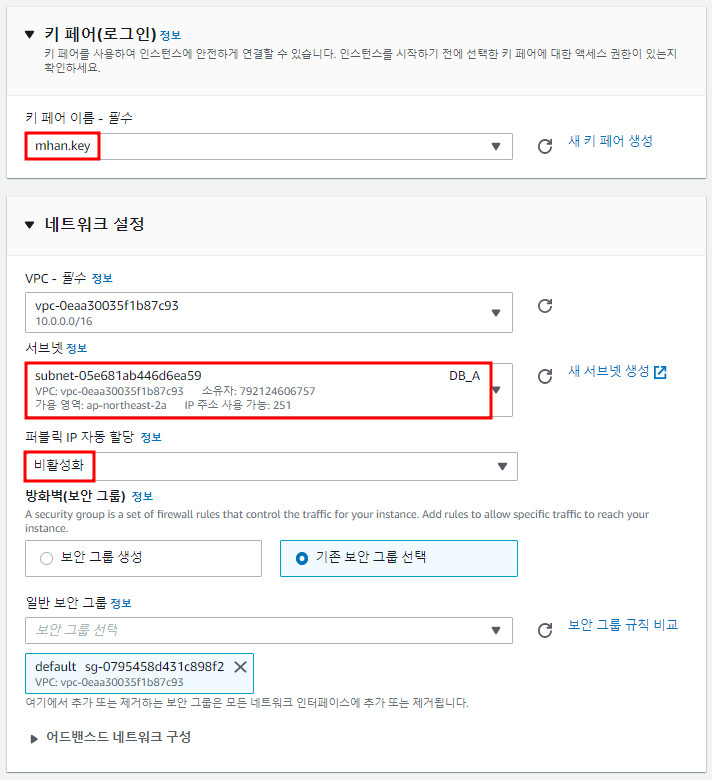Open 정보 link beside 키 페어(로그인) heading
This screenshot has height=780, width=712.
pos(171,35)
